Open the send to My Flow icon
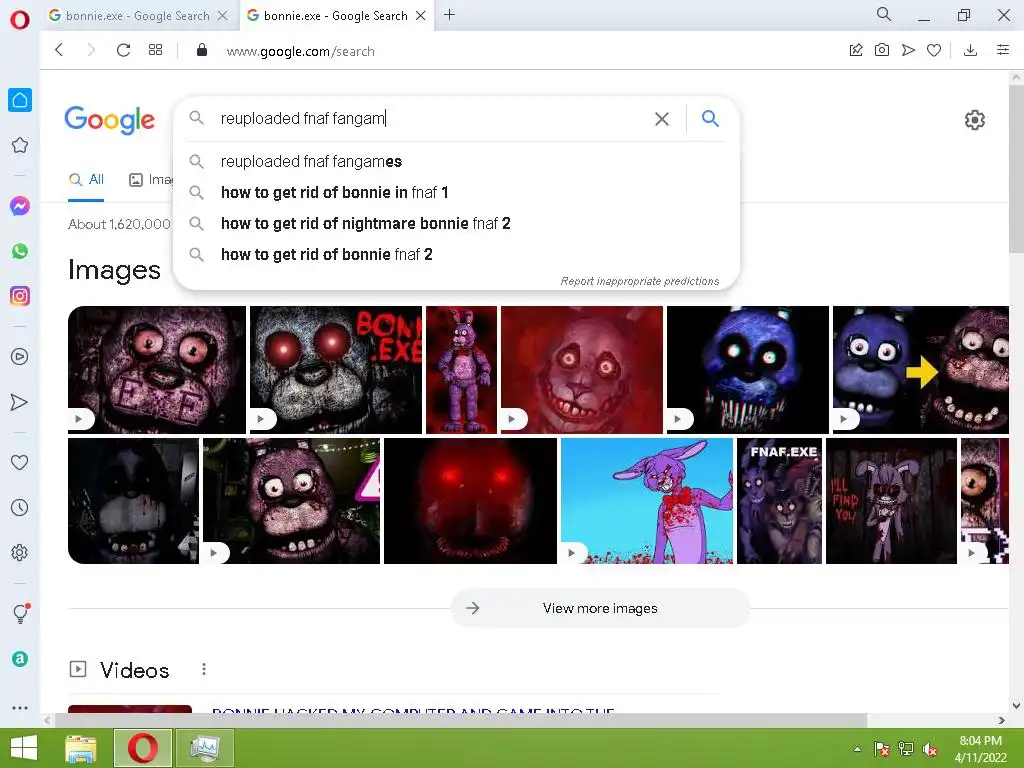The height and width of the screenshot is (768, 1024). click(x=908, y=50)
